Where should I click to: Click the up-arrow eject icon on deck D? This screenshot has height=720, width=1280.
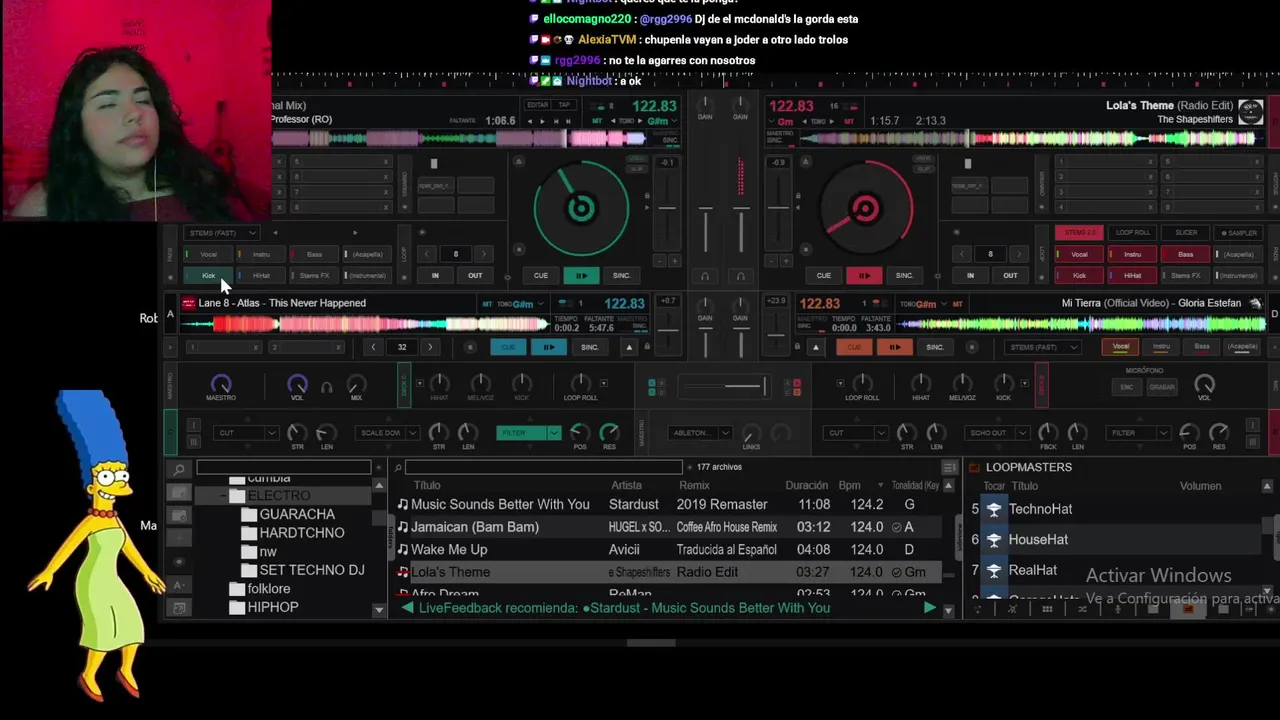coord(815,347)
